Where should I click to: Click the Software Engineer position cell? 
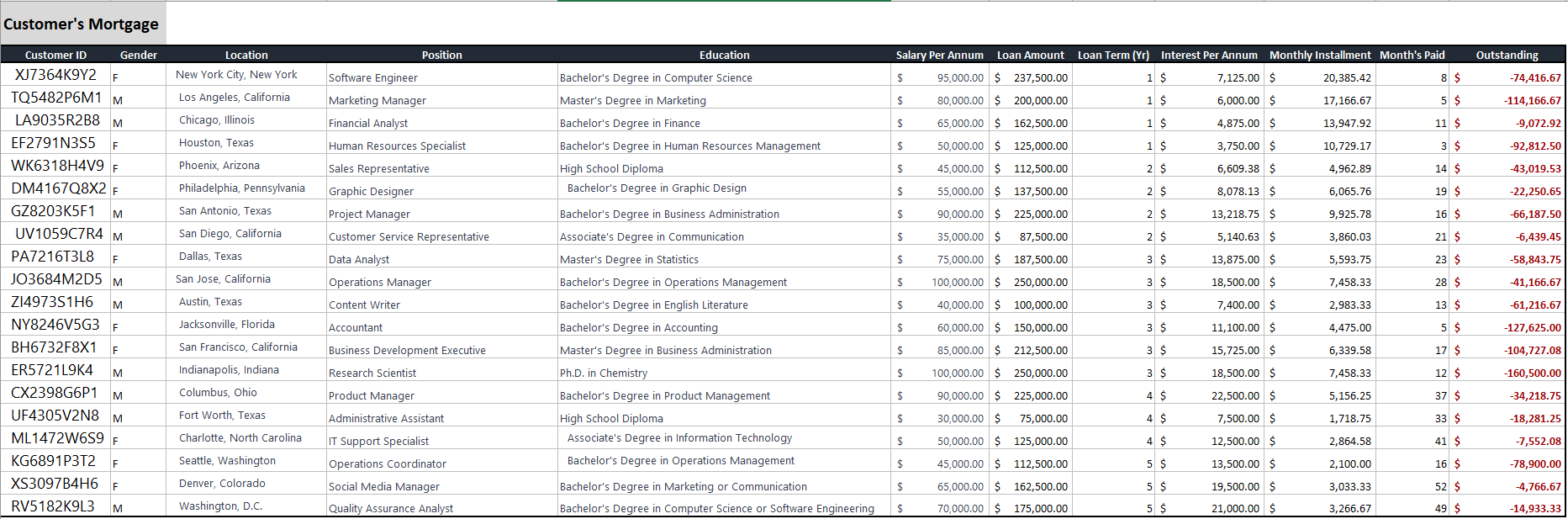(373, 77)
